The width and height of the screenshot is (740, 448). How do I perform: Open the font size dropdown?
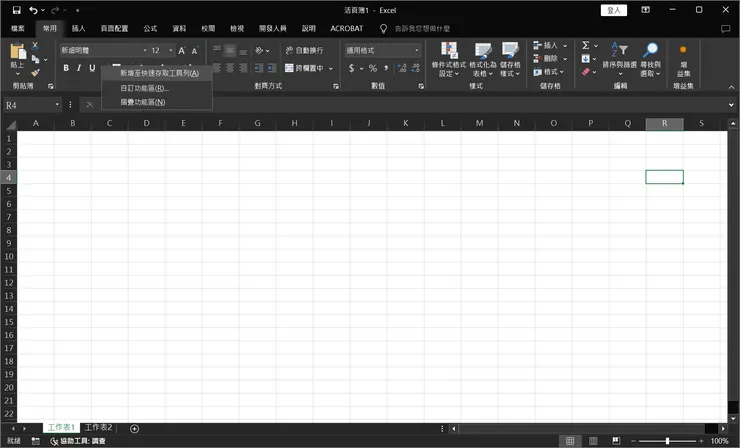coord(171,51)
